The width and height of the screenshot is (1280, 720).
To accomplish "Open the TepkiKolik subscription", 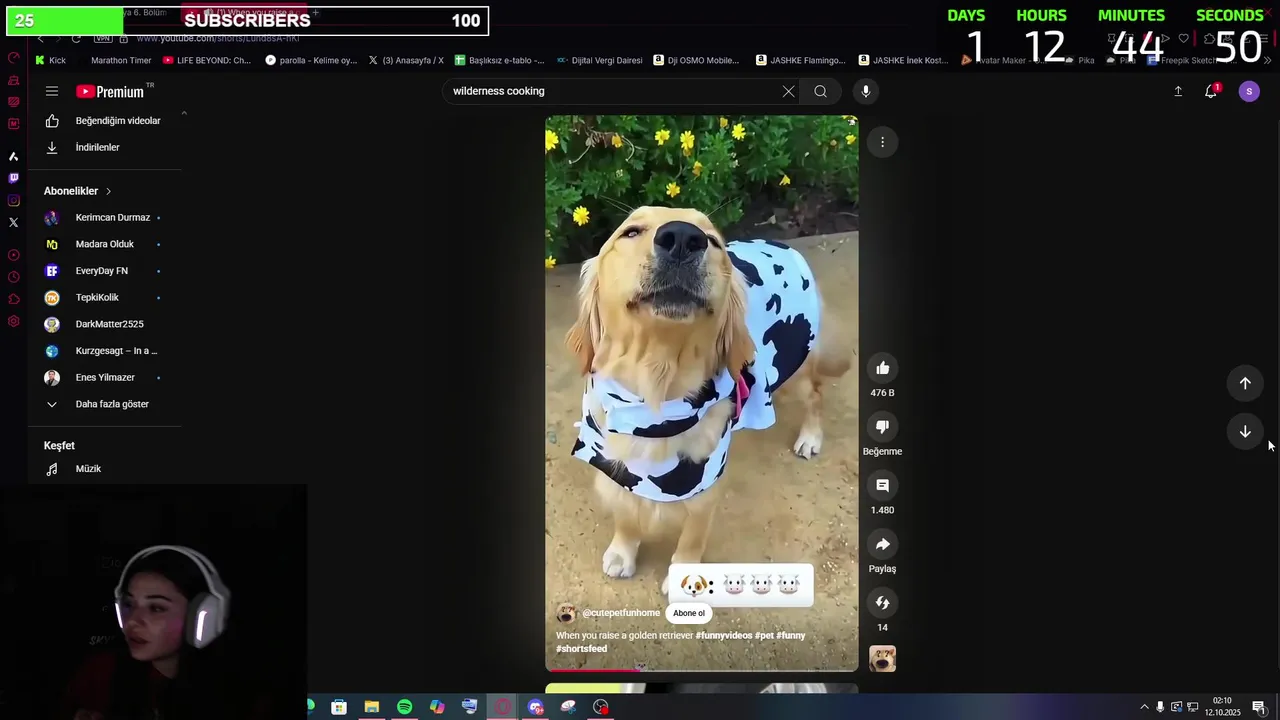I will point(104,297).
